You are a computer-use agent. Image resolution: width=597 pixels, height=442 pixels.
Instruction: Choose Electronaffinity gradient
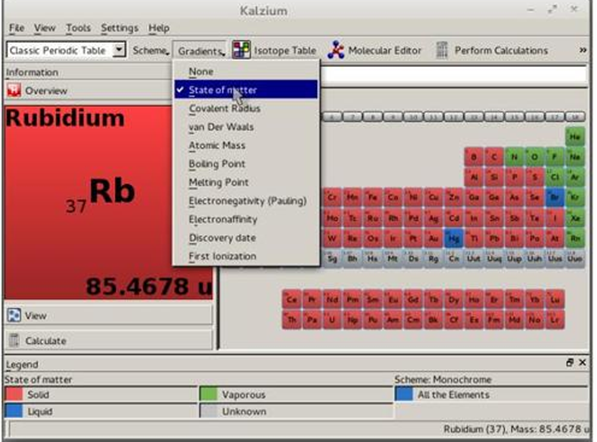246,219
